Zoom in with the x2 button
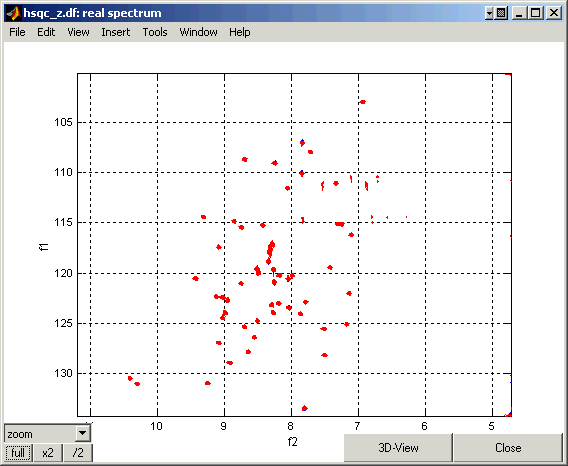The height and width of the screenshot is (466, 568). coord(48,453)
